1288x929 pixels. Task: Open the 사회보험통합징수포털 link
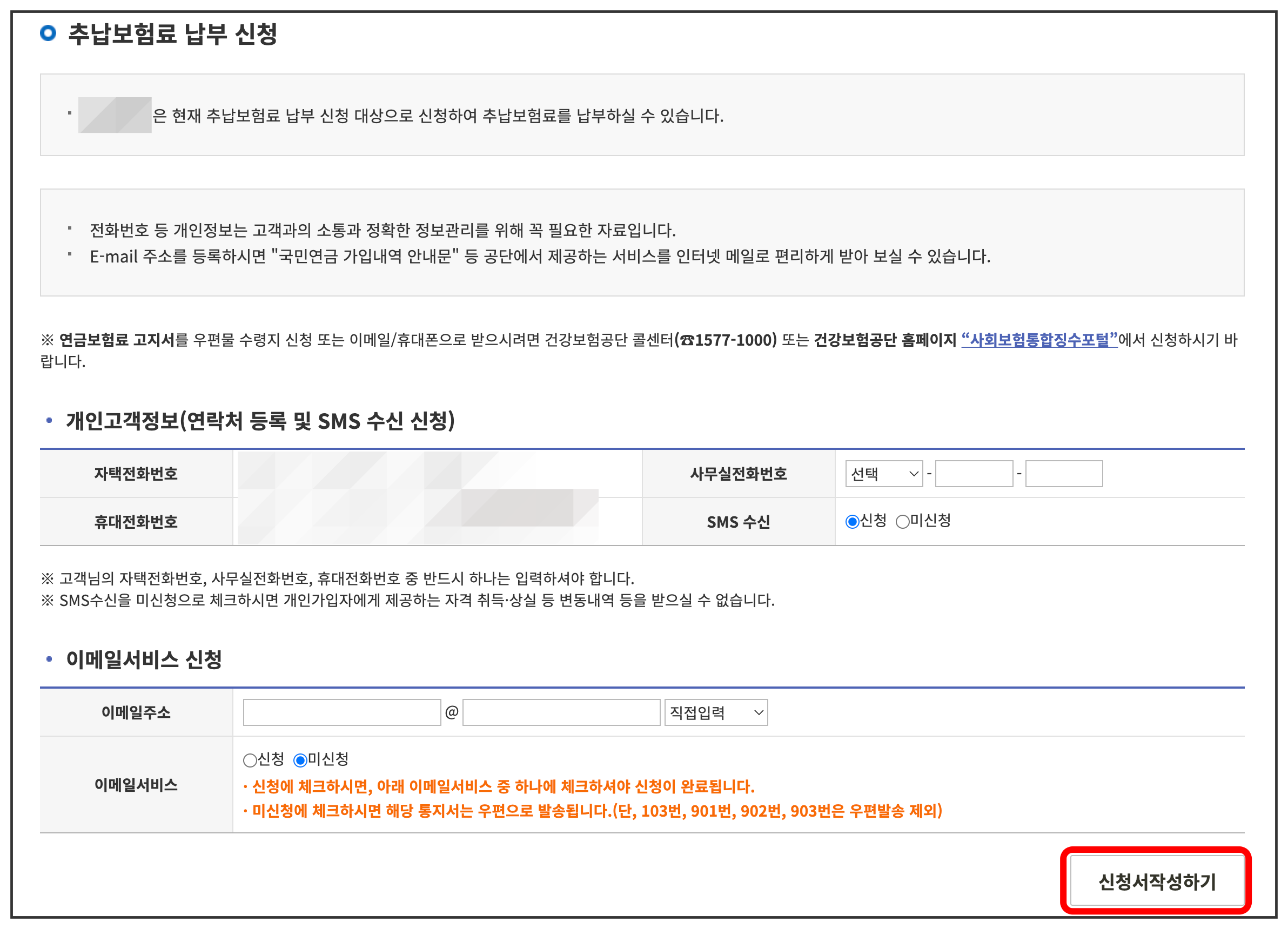coord(1039,340)
